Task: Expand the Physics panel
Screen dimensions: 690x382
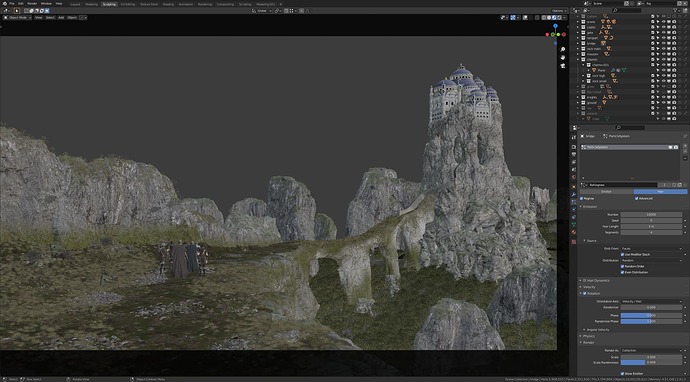Action: [x=588, y=336]
